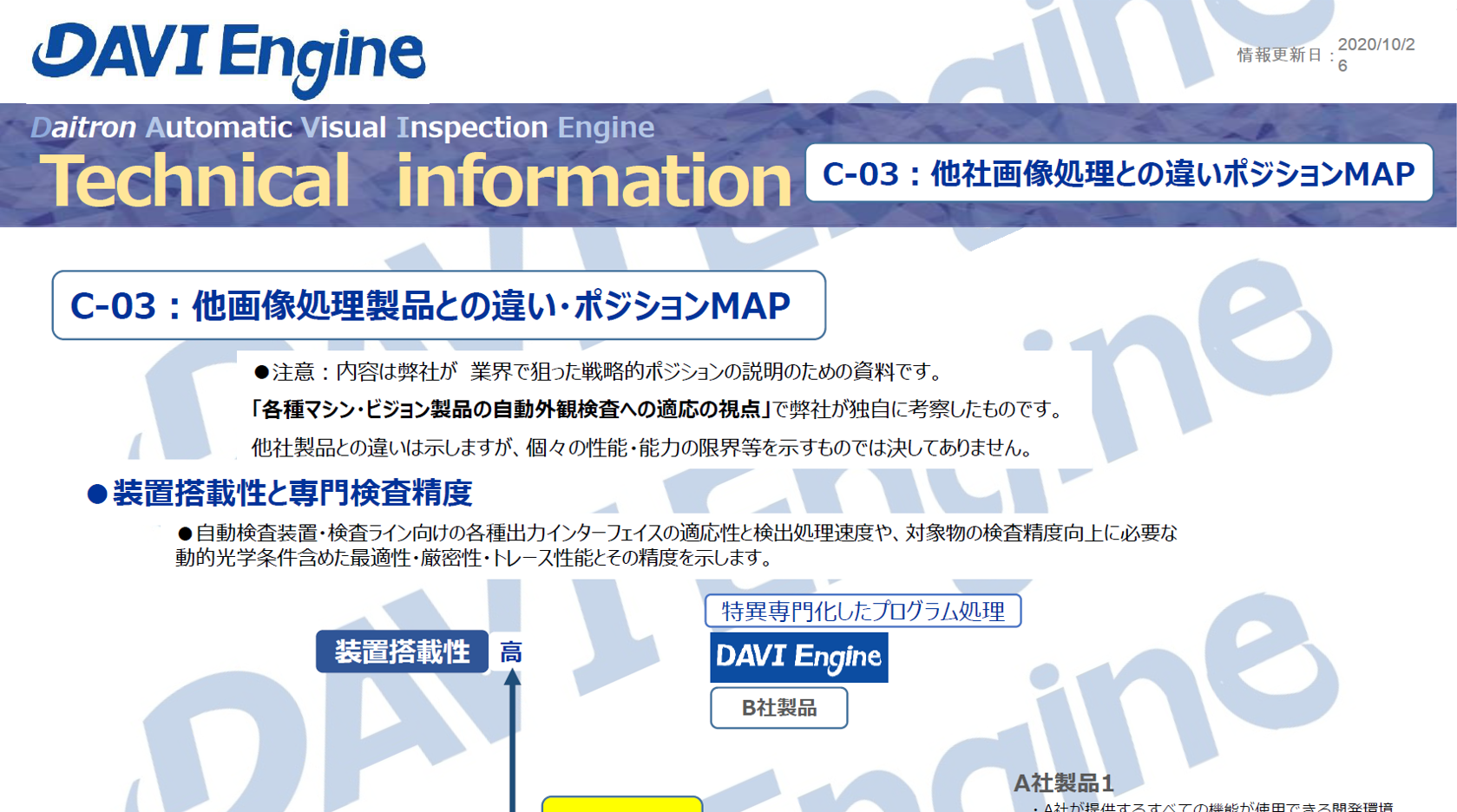Click the line starting ●注意：内容は弊社が
Screen dimensions: 1457x812
tap(599, 372)
